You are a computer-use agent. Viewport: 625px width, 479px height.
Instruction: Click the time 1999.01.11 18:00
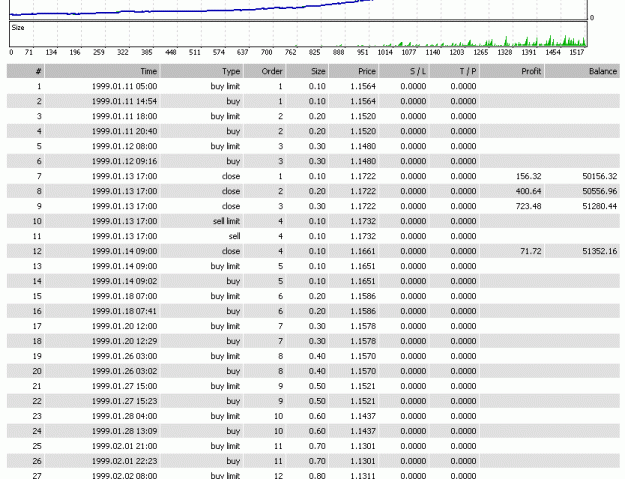point(124,116)
